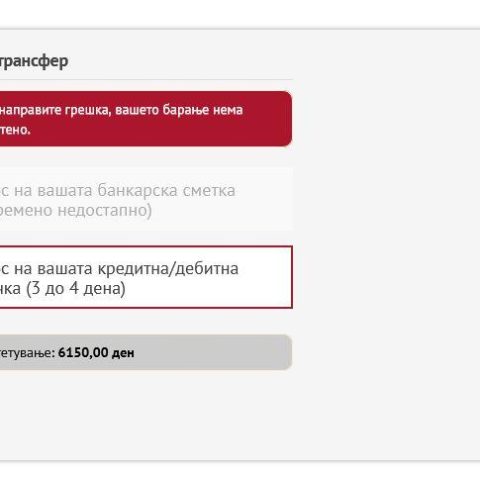480x480 pixels.
Task: Click the divider line under трансфер heading
Action: pyautogui.click(x=146, y=80)
